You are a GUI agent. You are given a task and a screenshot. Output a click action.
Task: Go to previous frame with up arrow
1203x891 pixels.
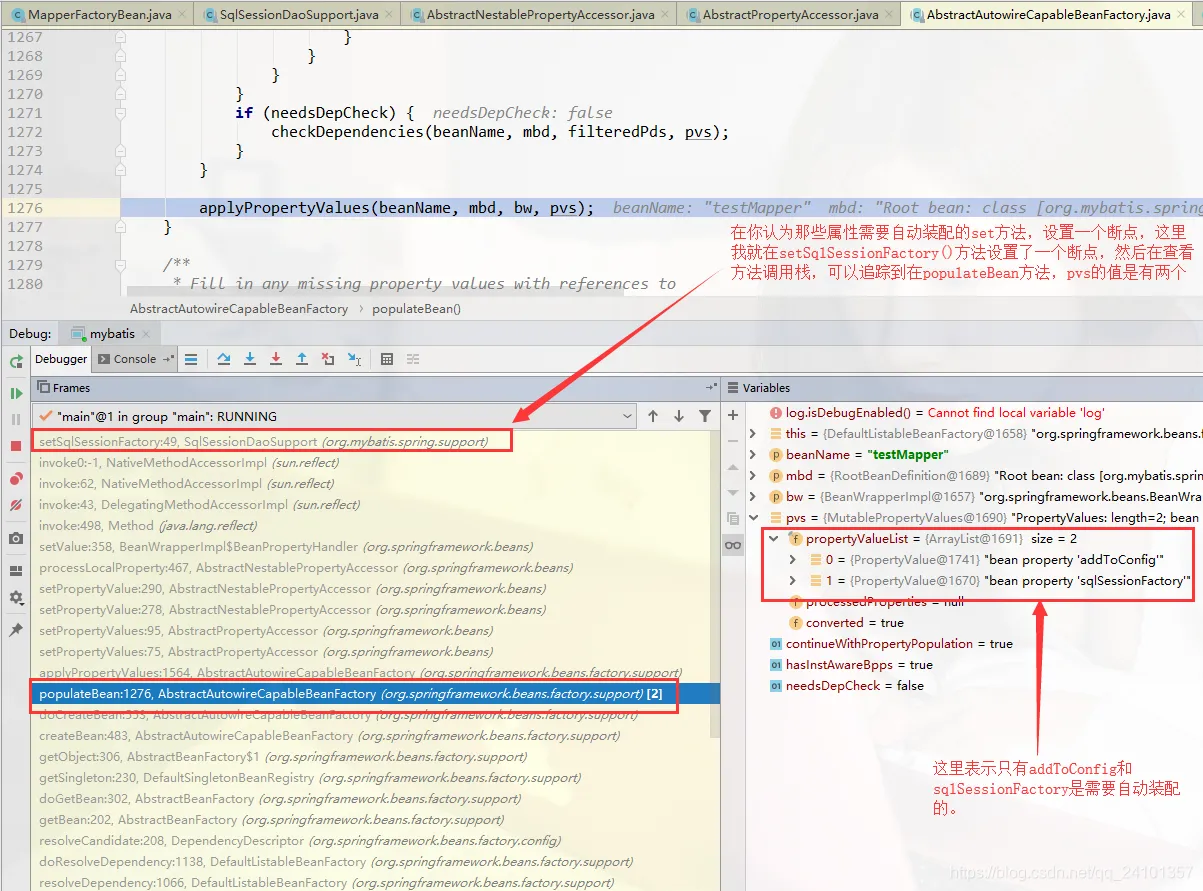[x=653, y=416]
